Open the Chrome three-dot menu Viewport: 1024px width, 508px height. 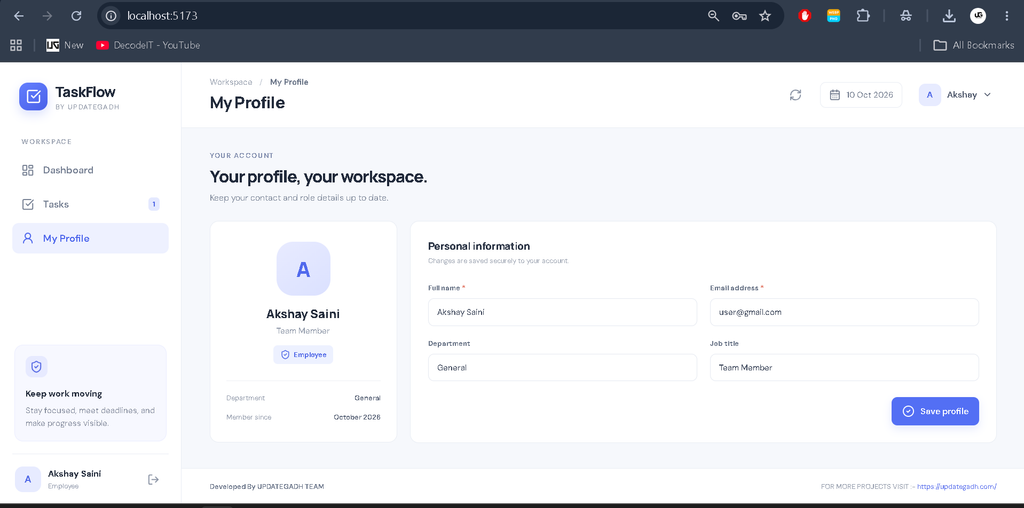[x=1006, y=16]
